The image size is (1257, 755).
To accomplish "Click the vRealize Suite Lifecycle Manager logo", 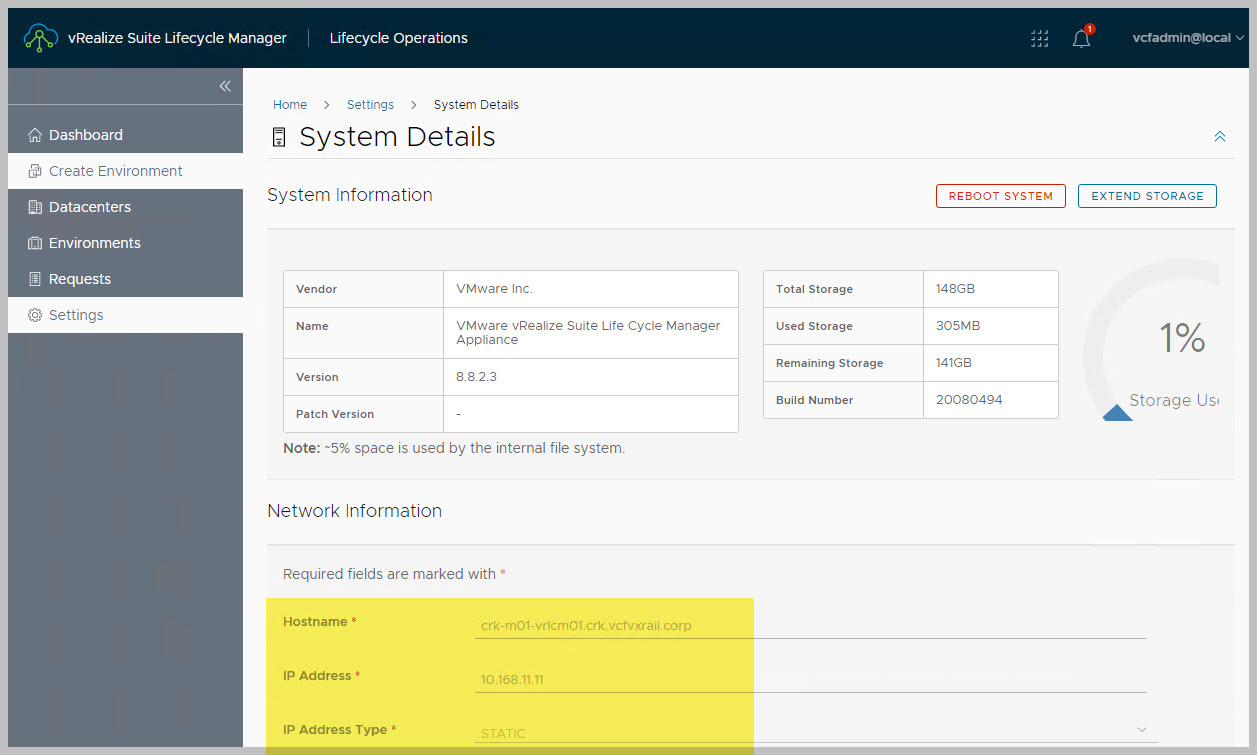I will coord(41,38).
